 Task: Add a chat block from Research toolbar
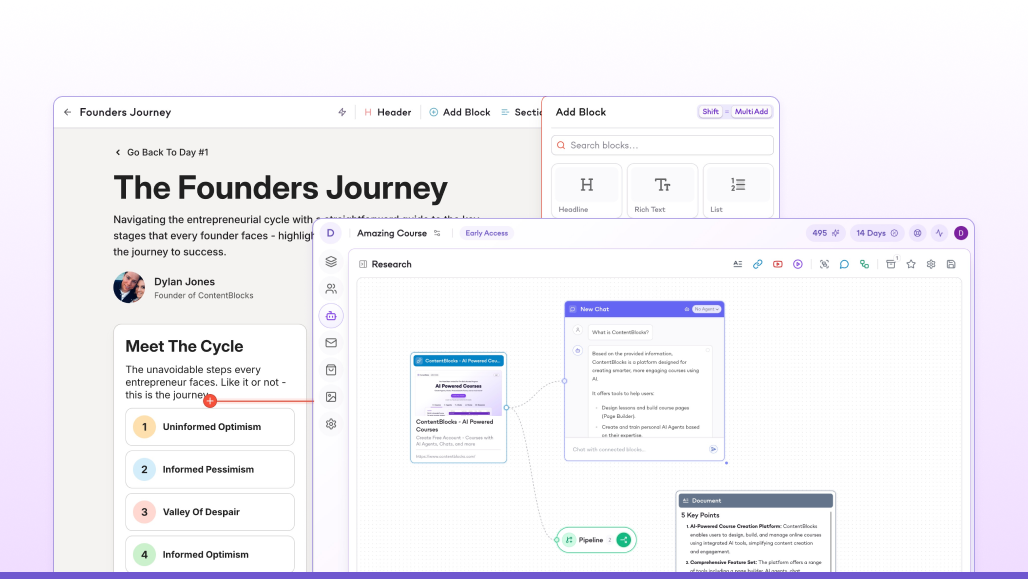(844, 264)
